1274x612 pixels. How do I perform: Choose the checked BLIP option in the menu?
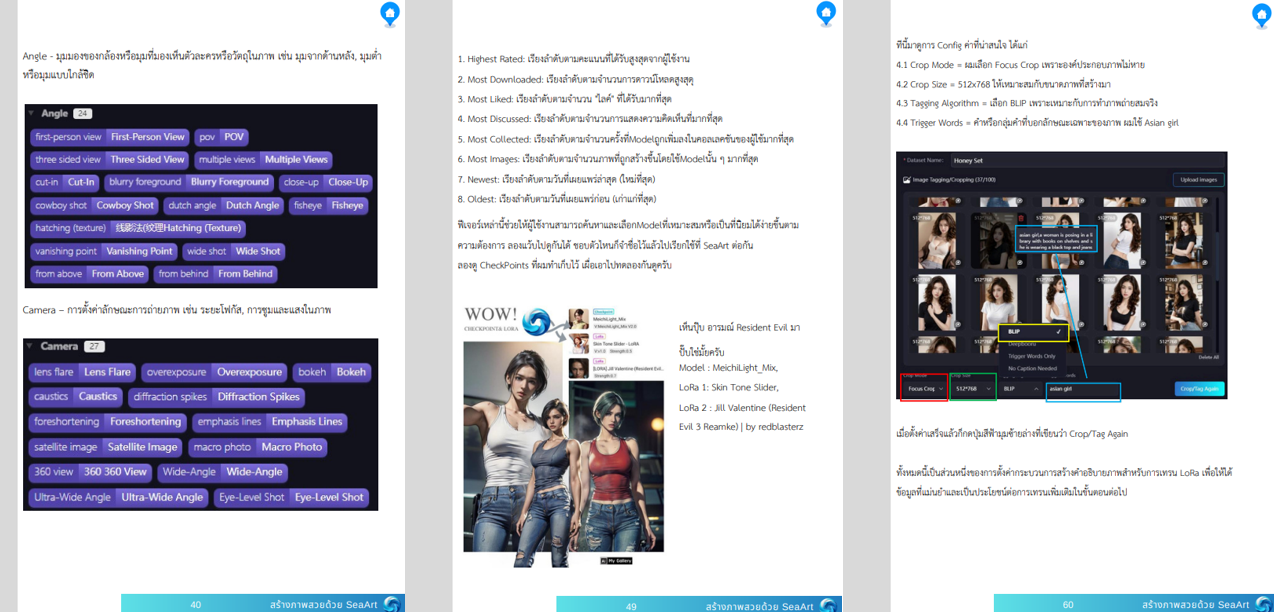coord(1033,333)
